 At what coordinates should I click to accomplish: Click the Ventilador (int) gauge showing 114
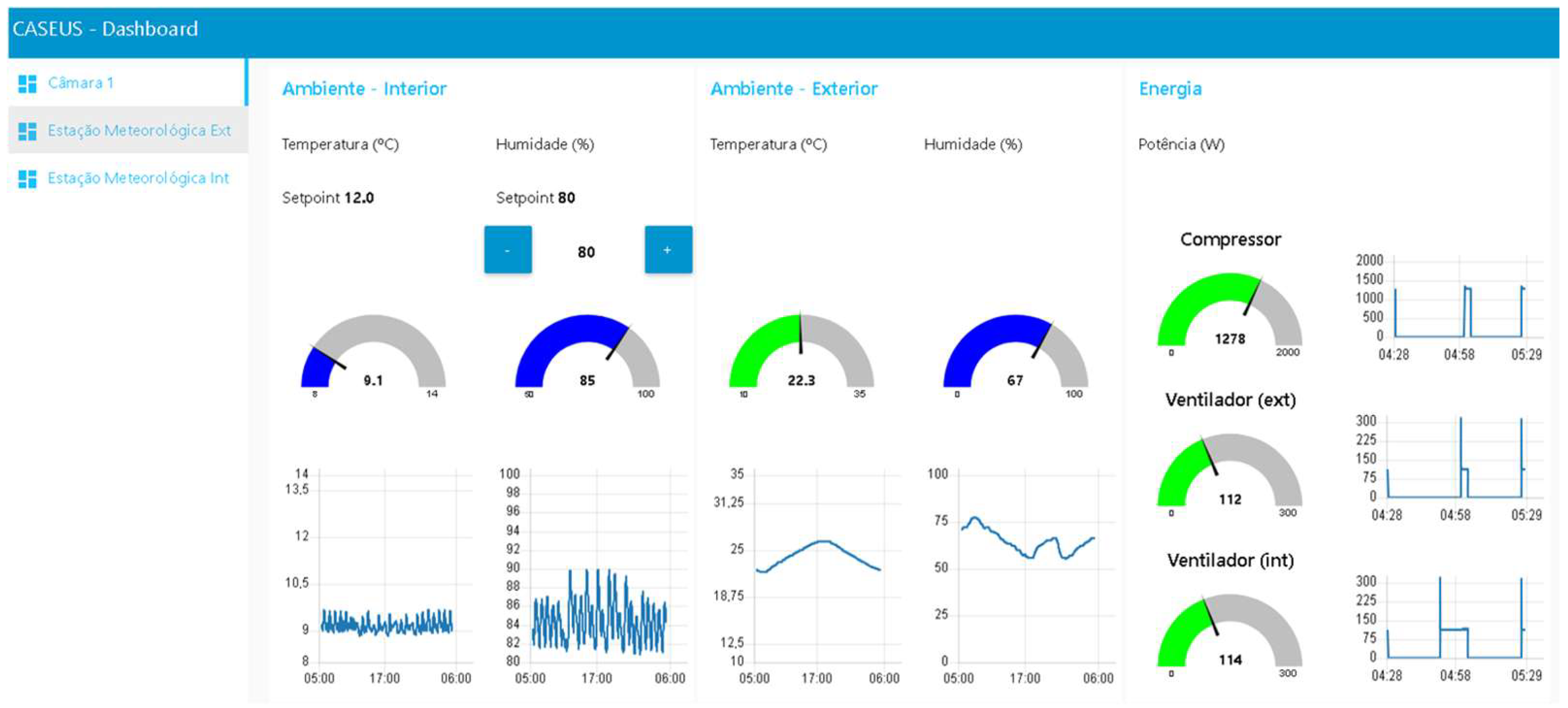1230,636
